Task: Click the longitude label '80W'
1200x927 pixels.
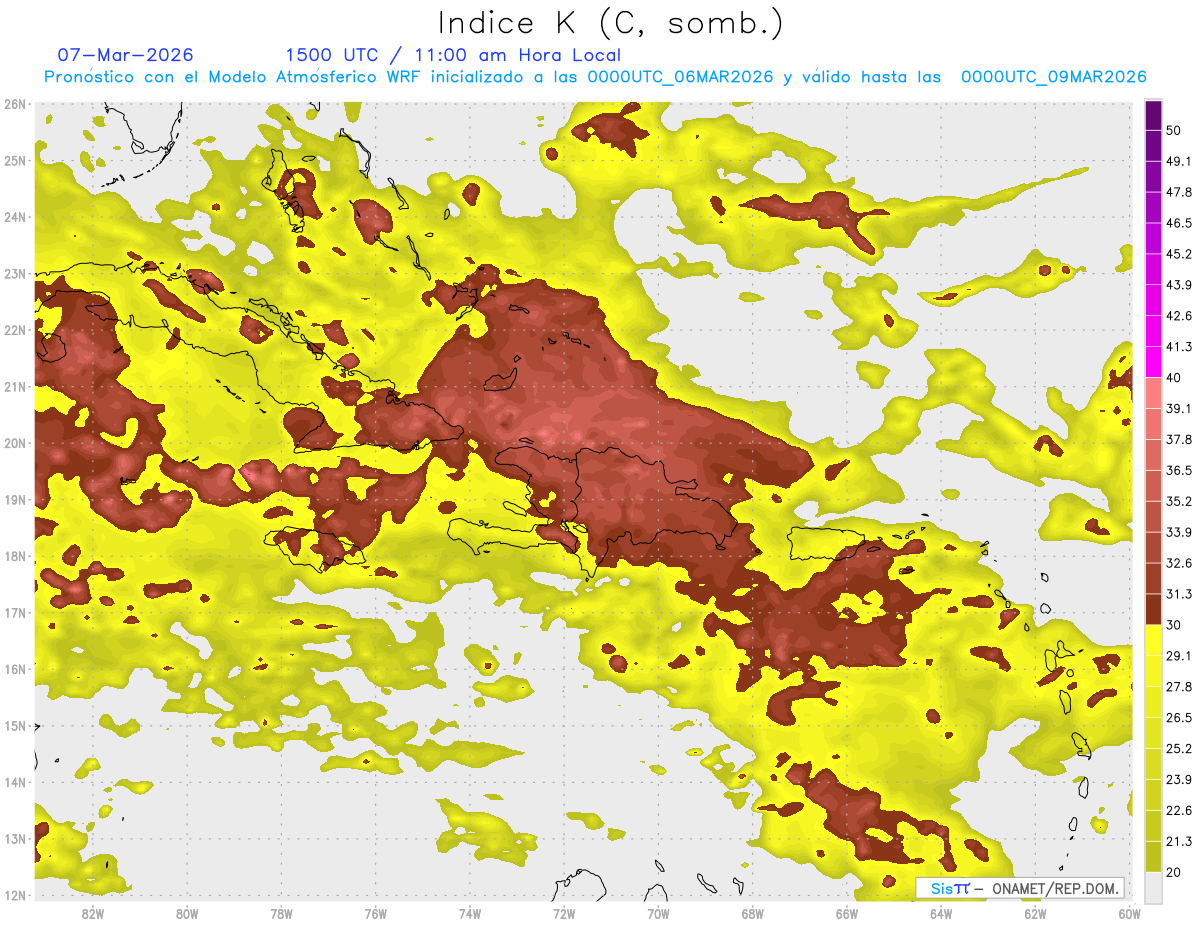Action: [x=187, y=914]
